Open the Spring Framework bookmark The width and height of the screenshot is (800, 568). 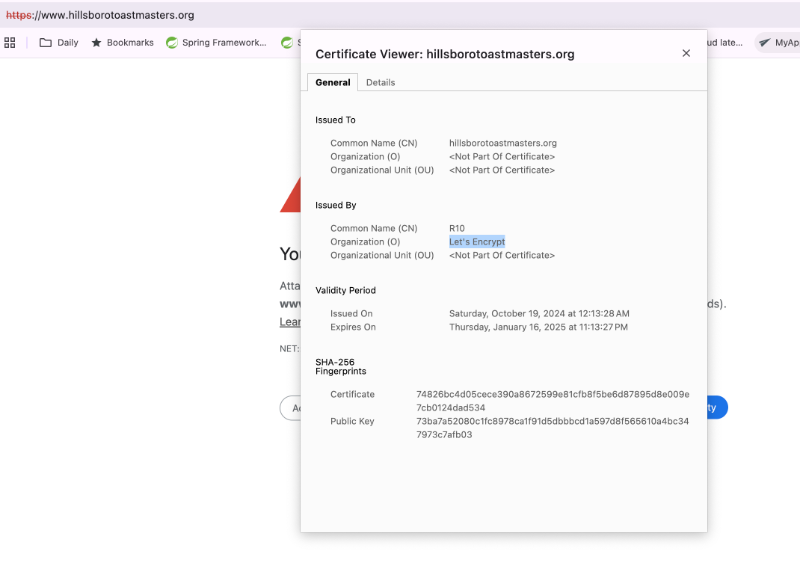click(x=216, y=43)
